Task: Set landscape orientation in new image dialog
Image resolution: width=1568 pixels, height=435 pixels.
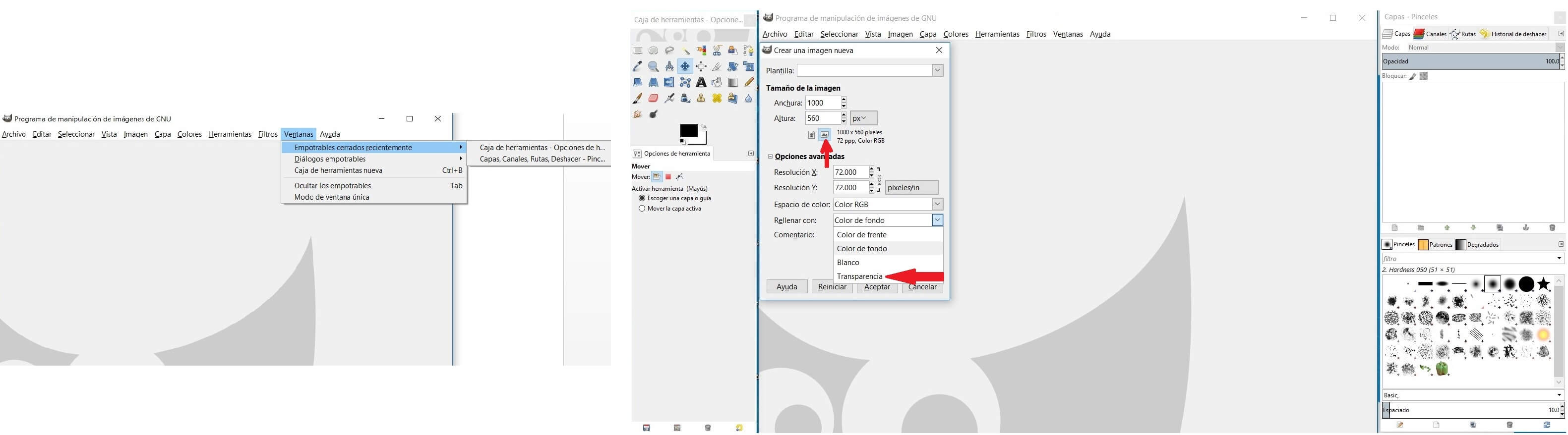Action: (x=825, y=135)
